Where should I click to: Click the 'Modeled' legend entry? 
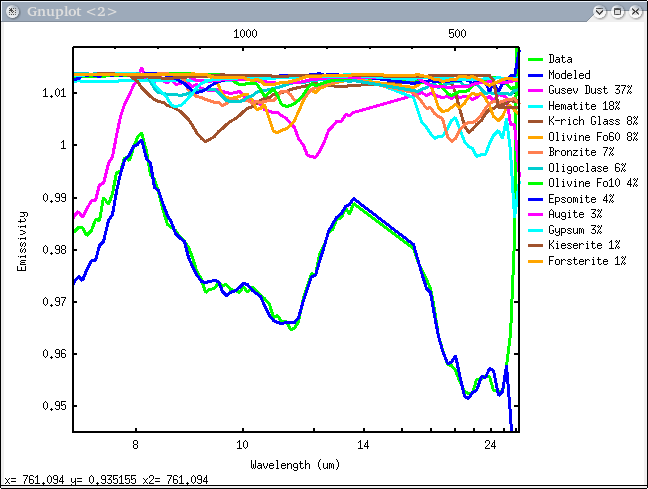click(x=569, y=75)
